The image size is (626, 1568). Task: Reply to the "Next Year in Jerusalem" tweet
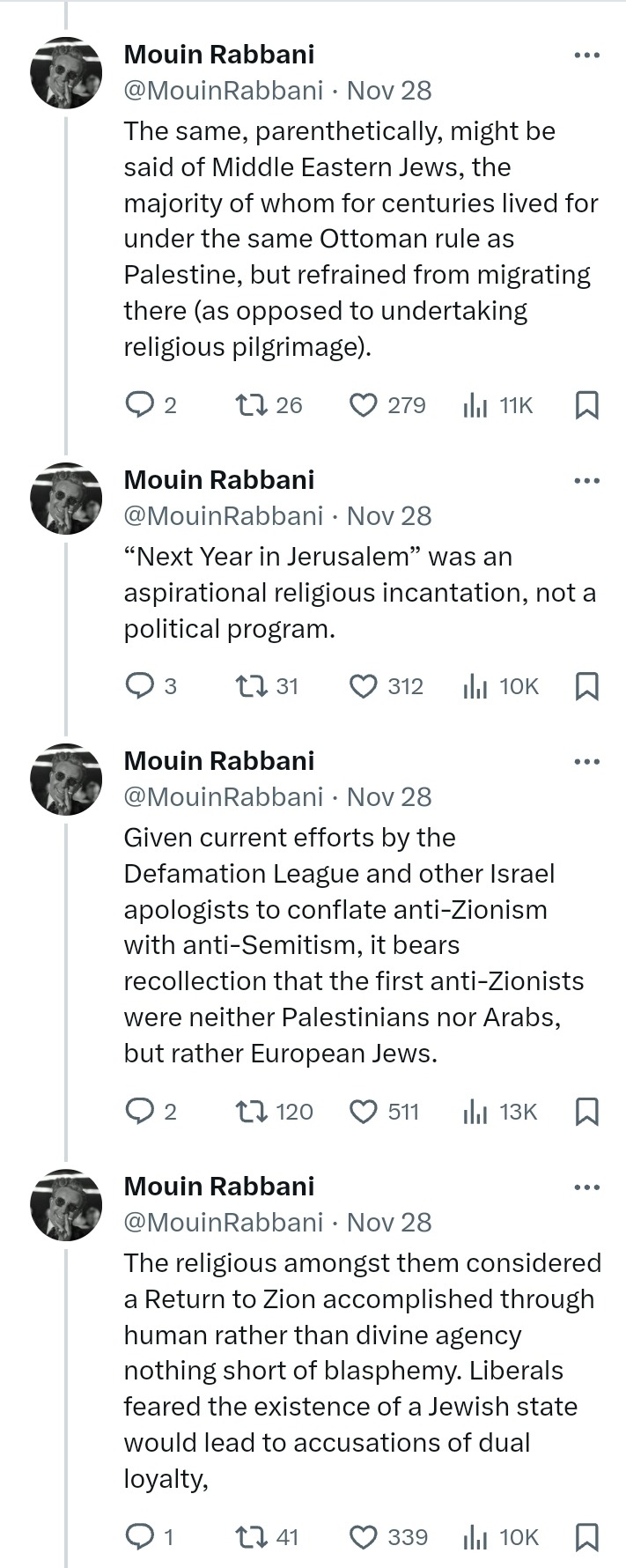click(140, 685)
